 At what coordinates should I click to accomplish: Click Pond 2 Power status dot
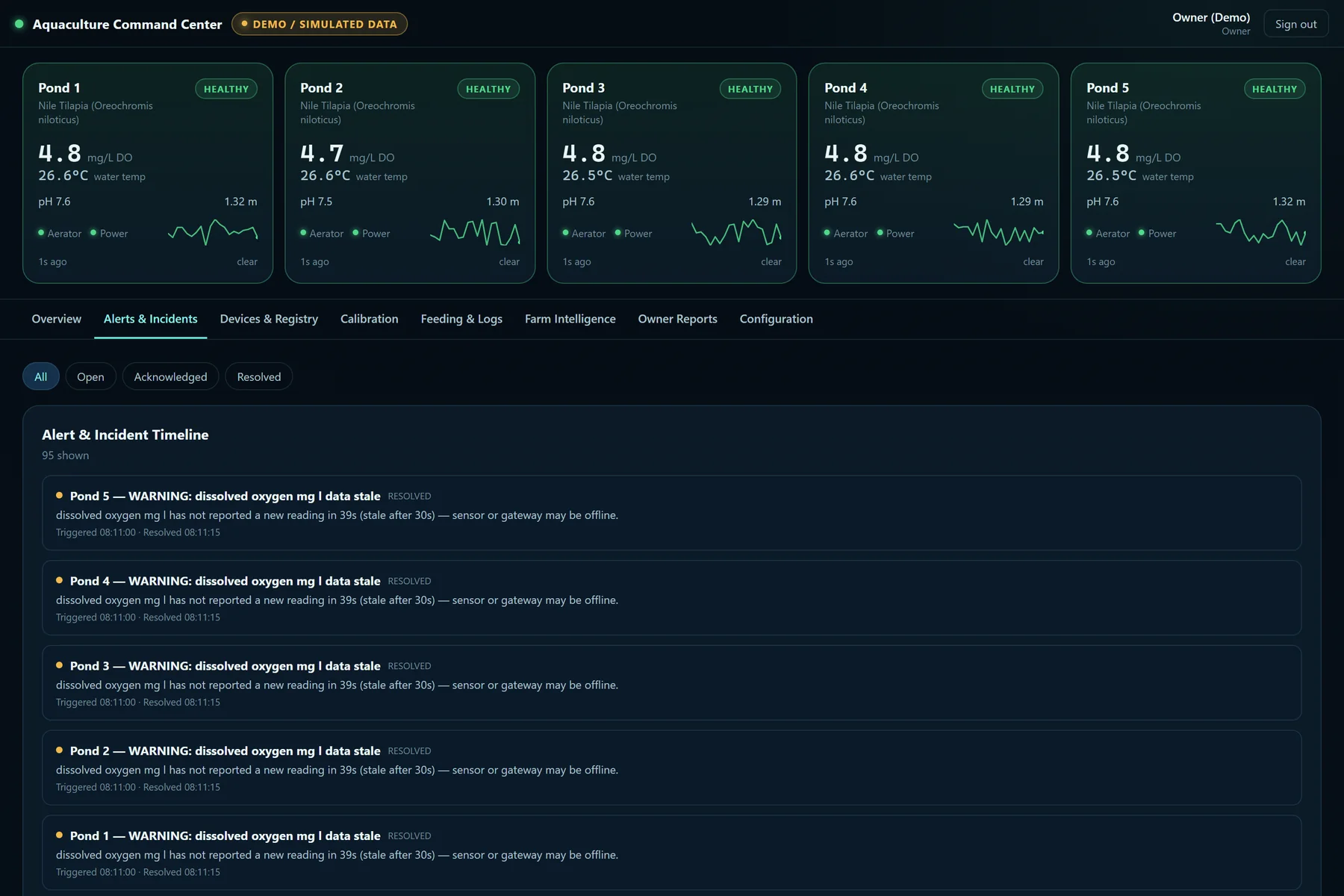(355, 233)
